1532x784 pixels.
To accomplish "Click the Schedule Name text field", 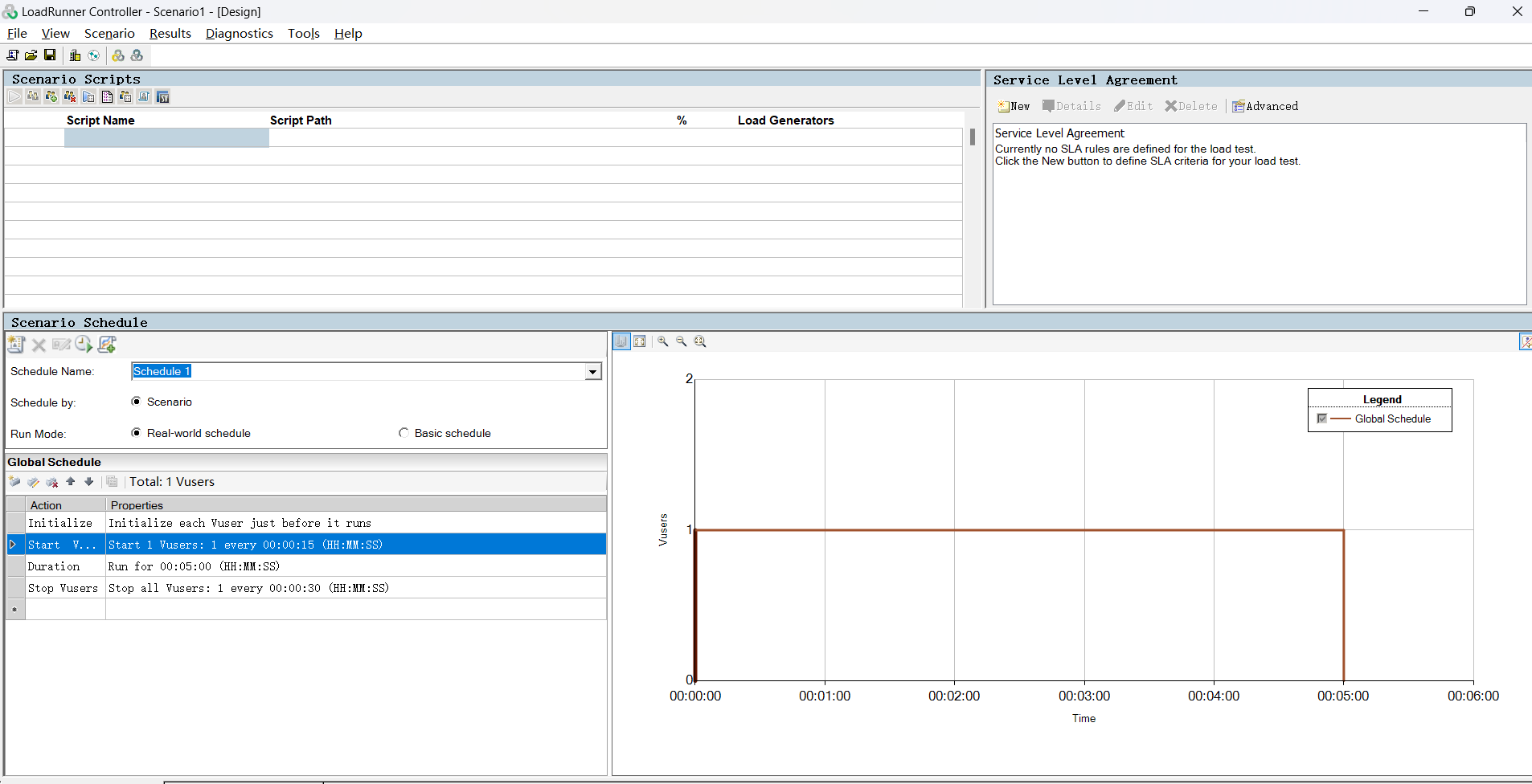I will coord(358,371).
